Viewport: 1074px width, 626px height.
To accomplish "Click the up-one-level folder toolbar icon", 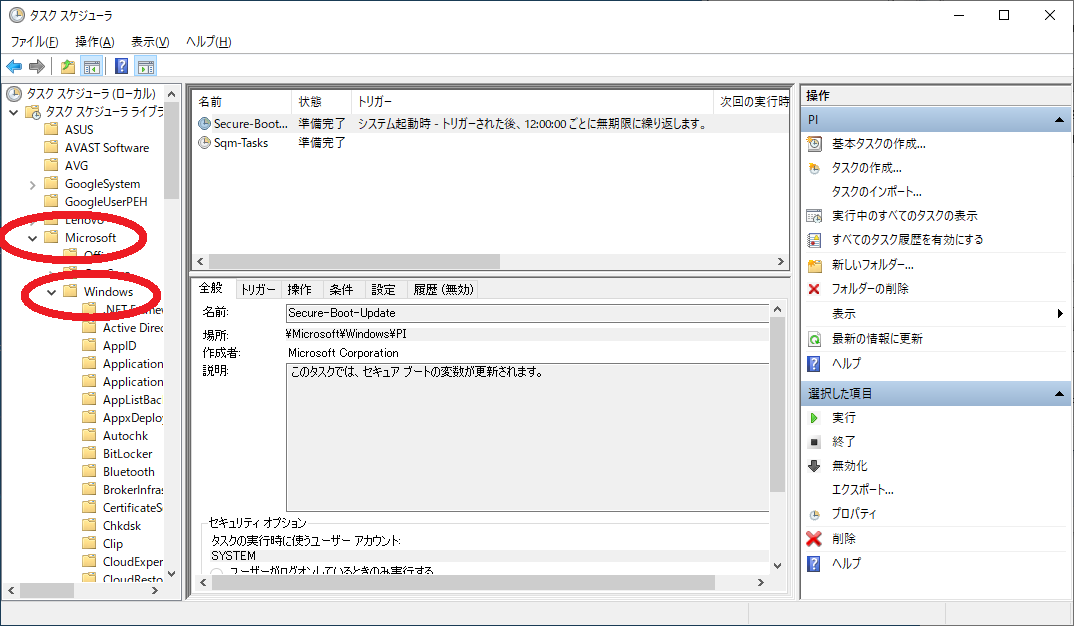I will [x=68, y=67].
